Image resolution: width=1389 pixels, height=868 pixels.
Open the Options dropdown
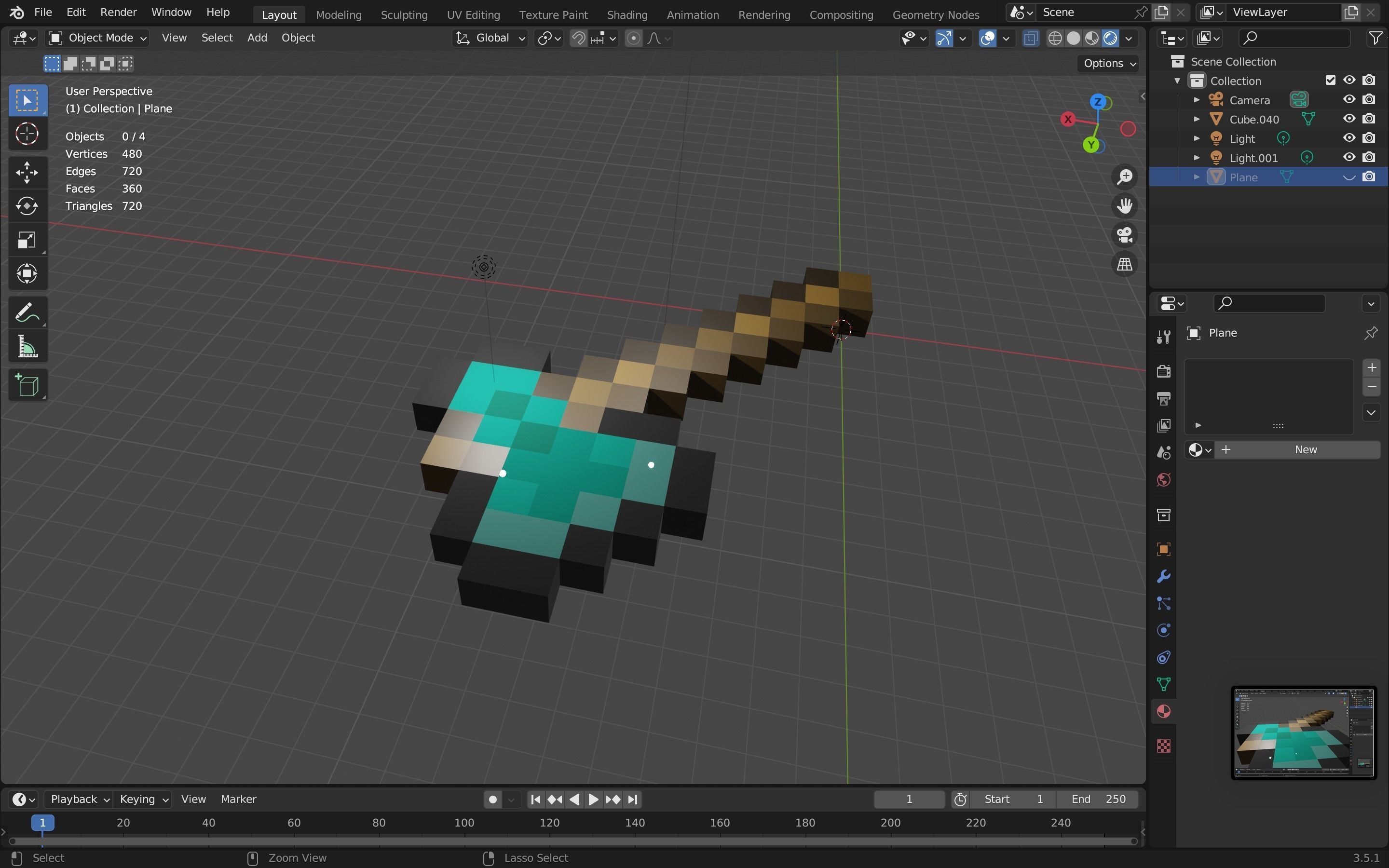click(1108, 63)
